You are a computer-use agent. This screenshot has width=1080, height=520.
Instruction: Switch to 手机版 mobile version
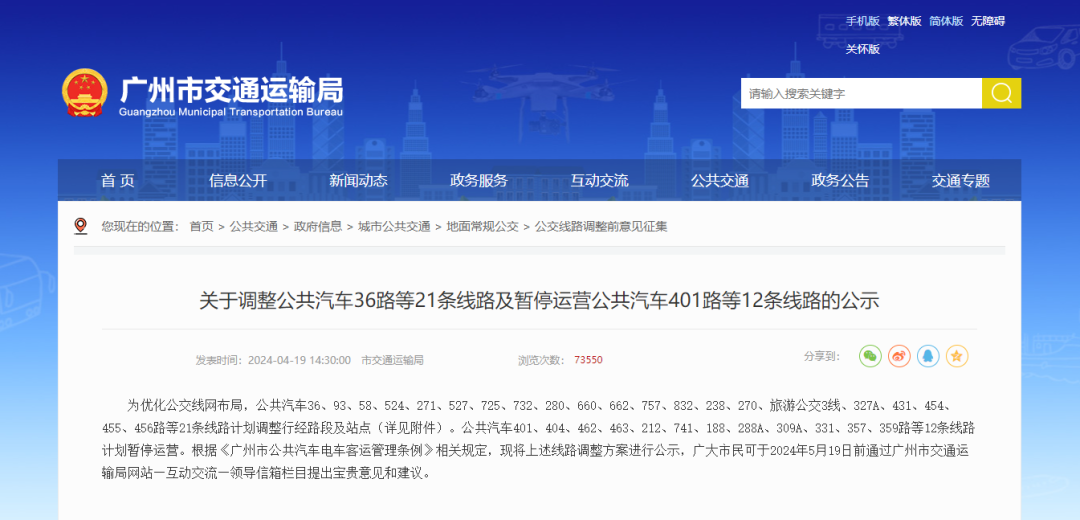(x=862, y=21)
